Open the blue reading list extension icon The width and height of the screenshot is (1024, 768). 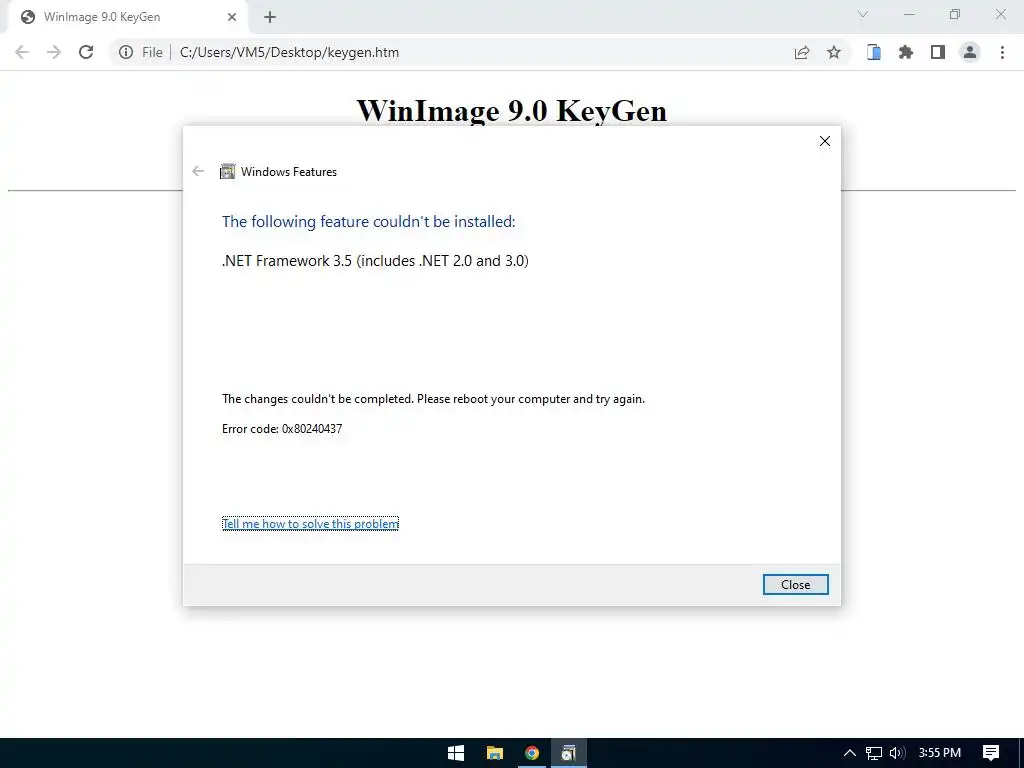pos(874,52)
